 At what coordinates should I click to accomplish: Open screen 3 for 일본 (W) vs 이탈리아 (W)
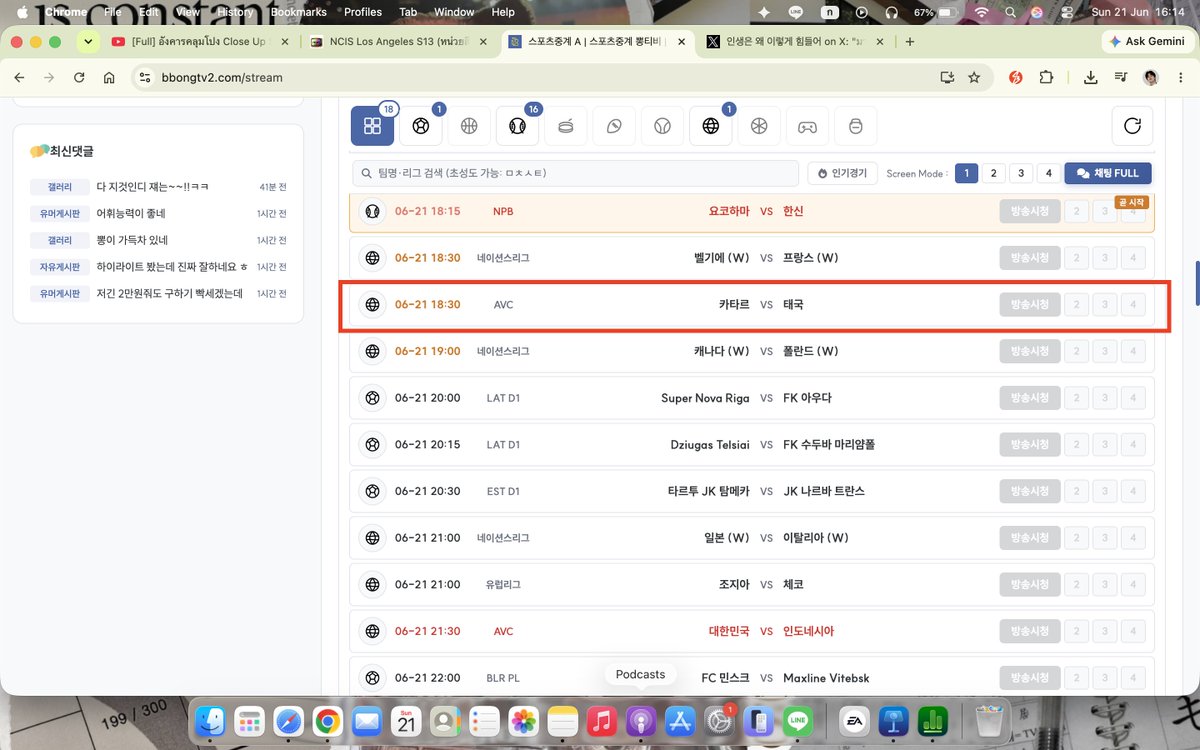(1105, 538)
